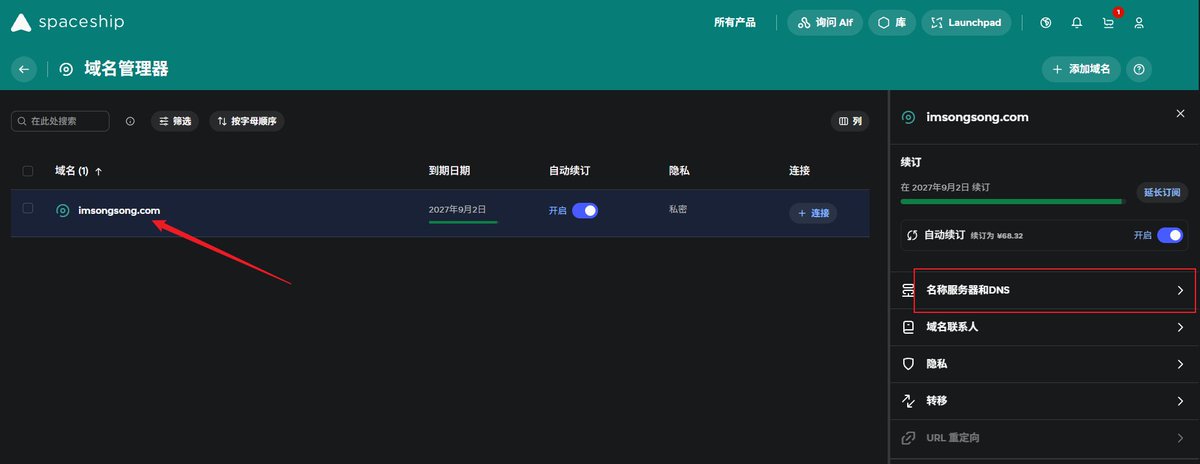Open help question mark icon
Image resolution: width=1200 pixels, height=464 pixels.
(x=1139, y=69)
